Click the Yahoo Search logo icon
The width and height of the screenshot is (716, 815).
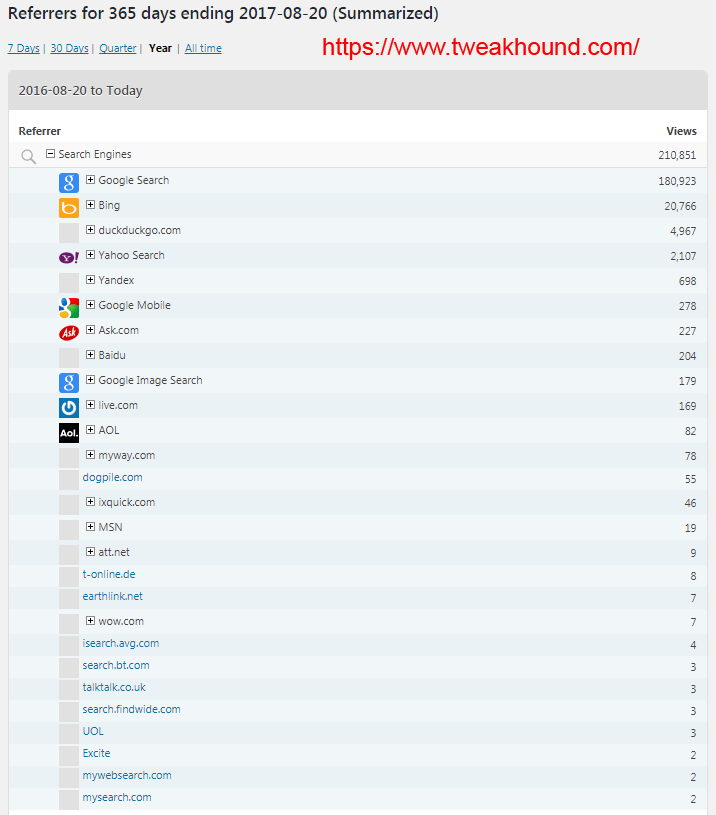pyautogui.click(x=69, y=257)
